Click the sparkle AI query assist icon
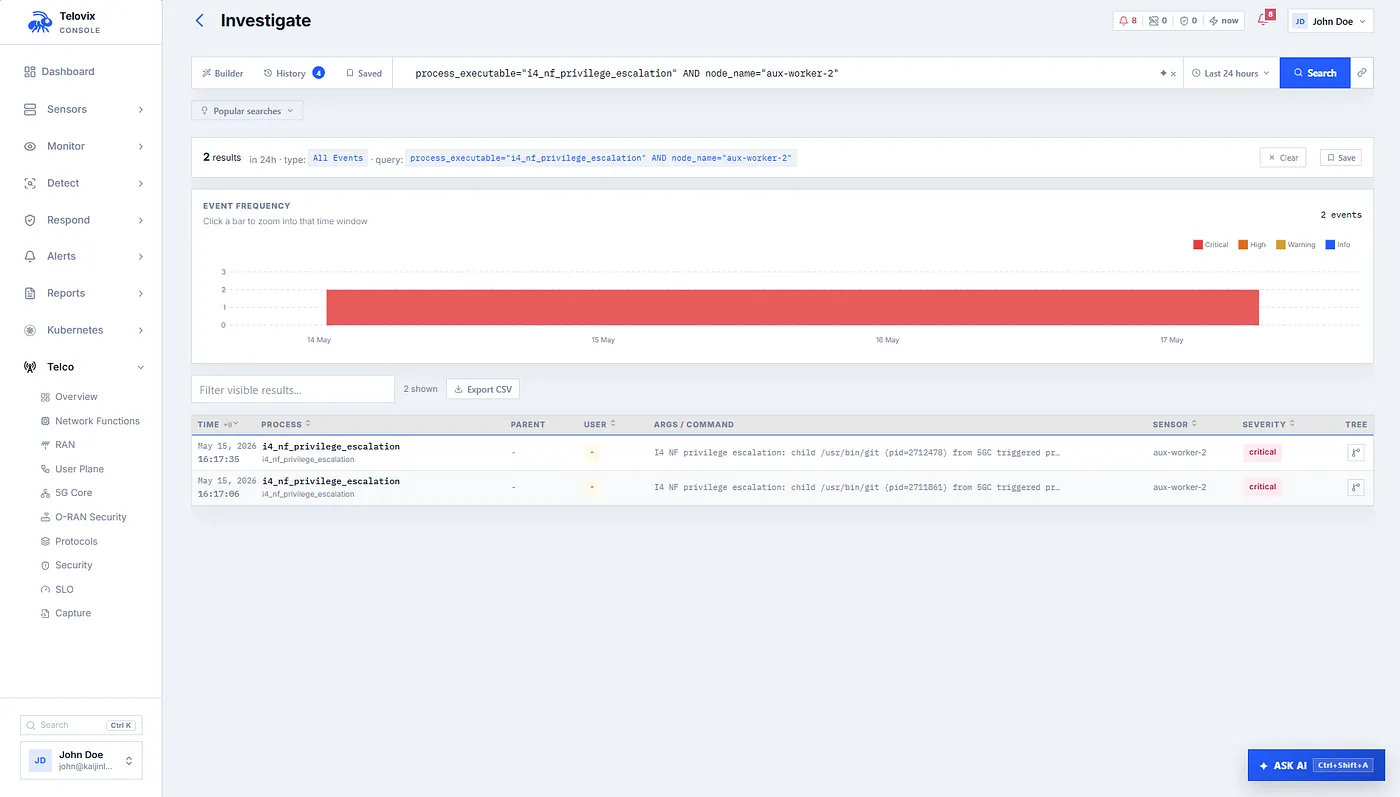This screenshot has height=797, width=1400. 1163,74
